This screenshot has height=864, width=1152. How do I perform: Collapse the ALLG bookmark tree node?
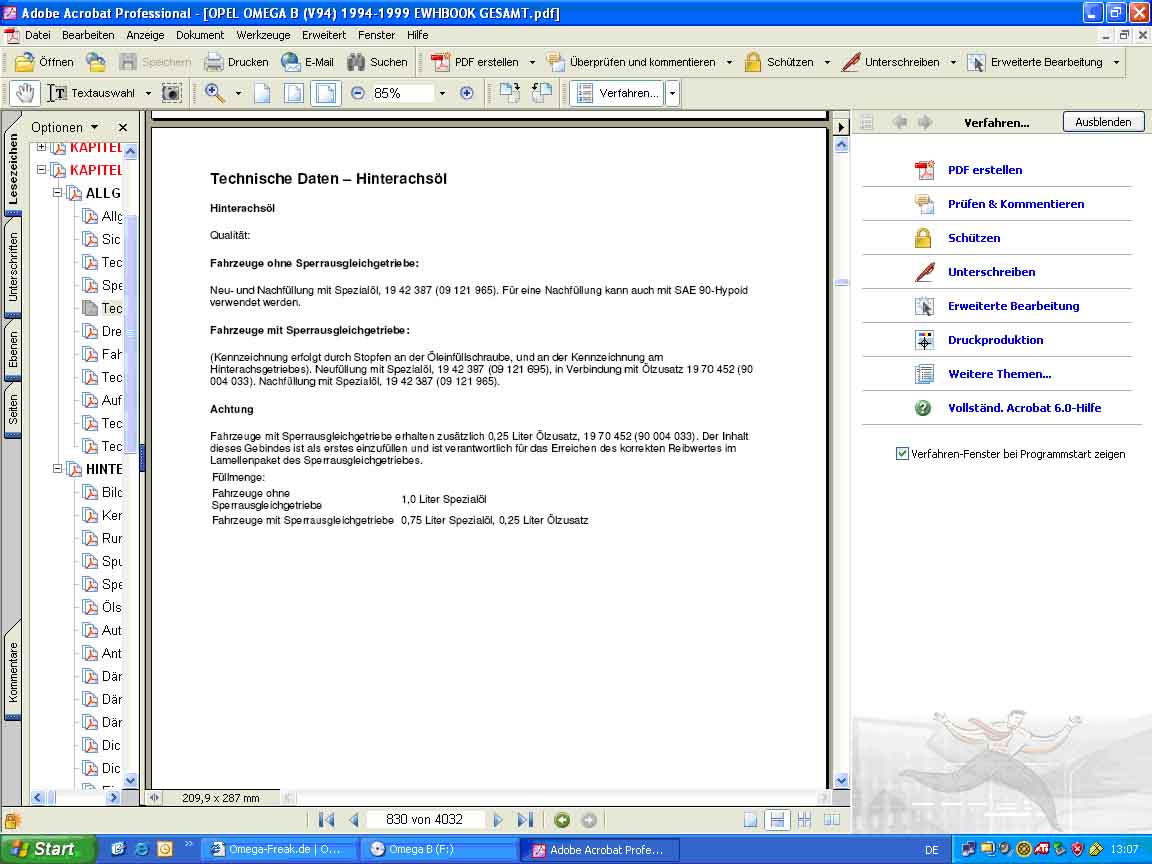tap(58, 193)
